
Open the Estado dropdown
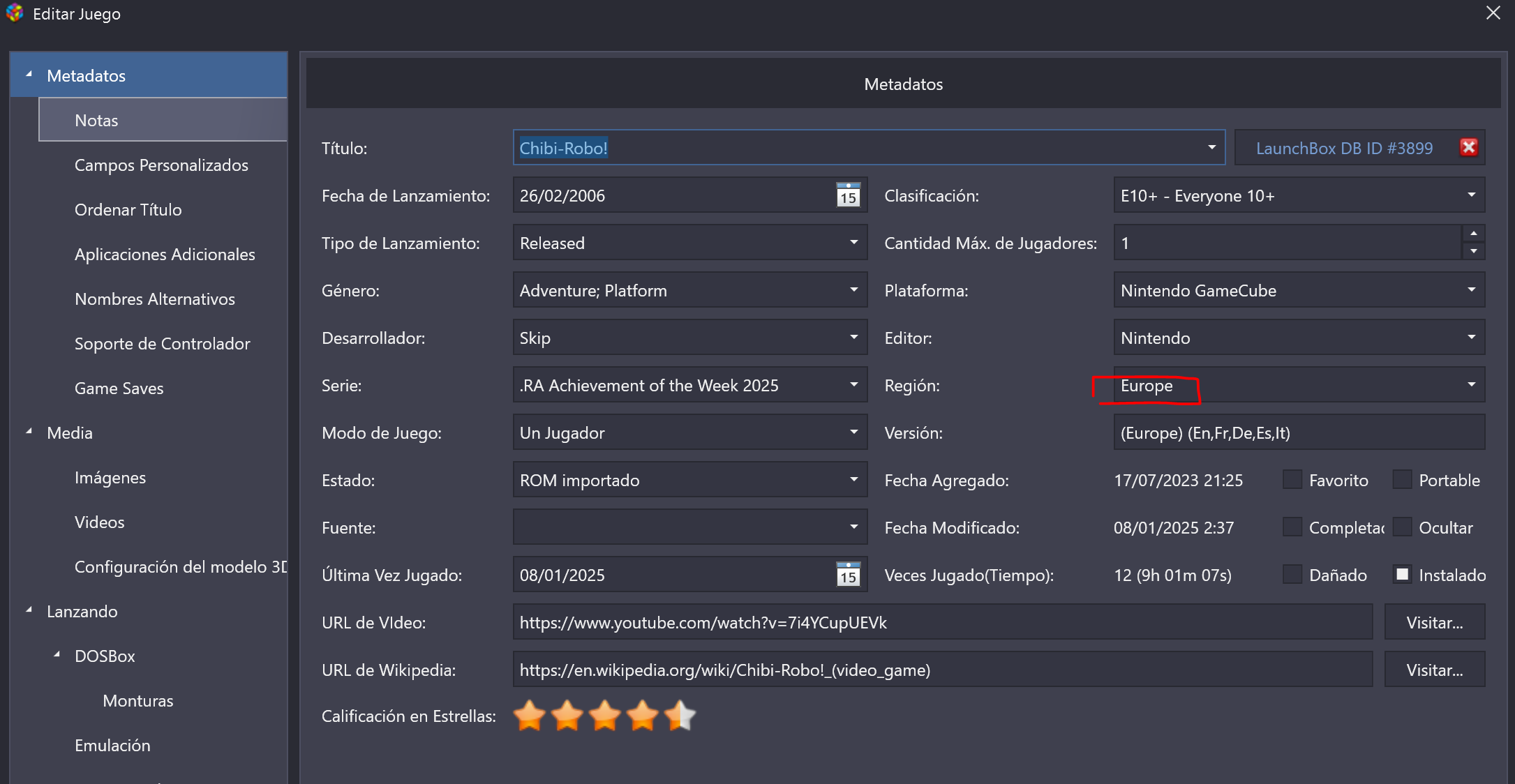pos(853,479)
